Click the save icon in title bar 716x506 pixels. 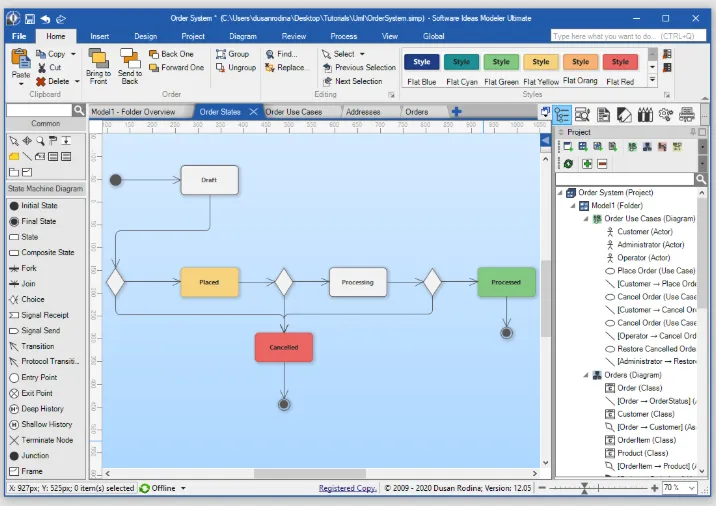(30, 19)
